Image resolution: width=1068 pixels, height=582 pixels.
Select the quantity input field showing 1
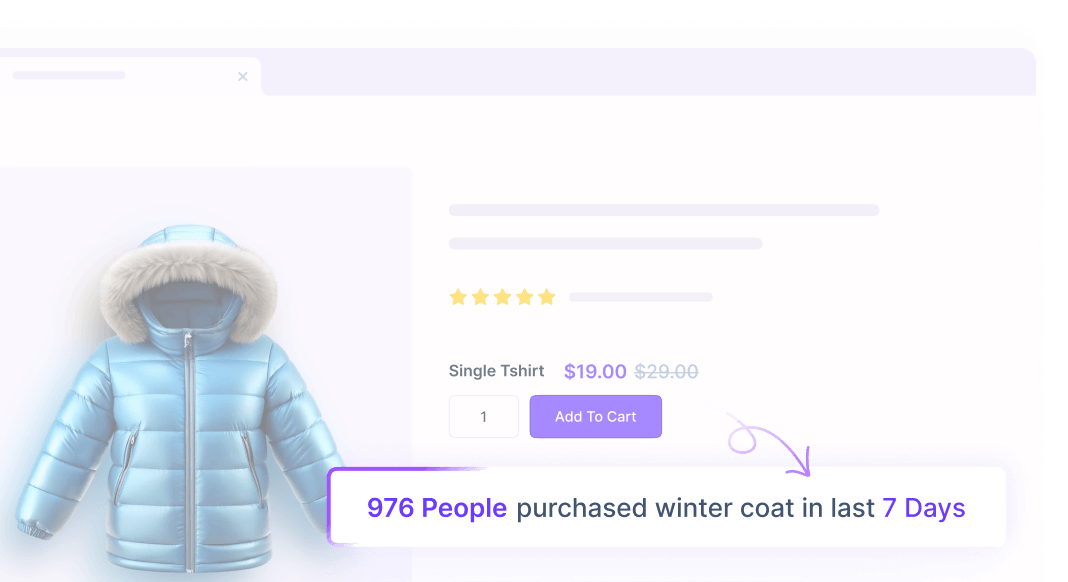(x=484, y=416)
